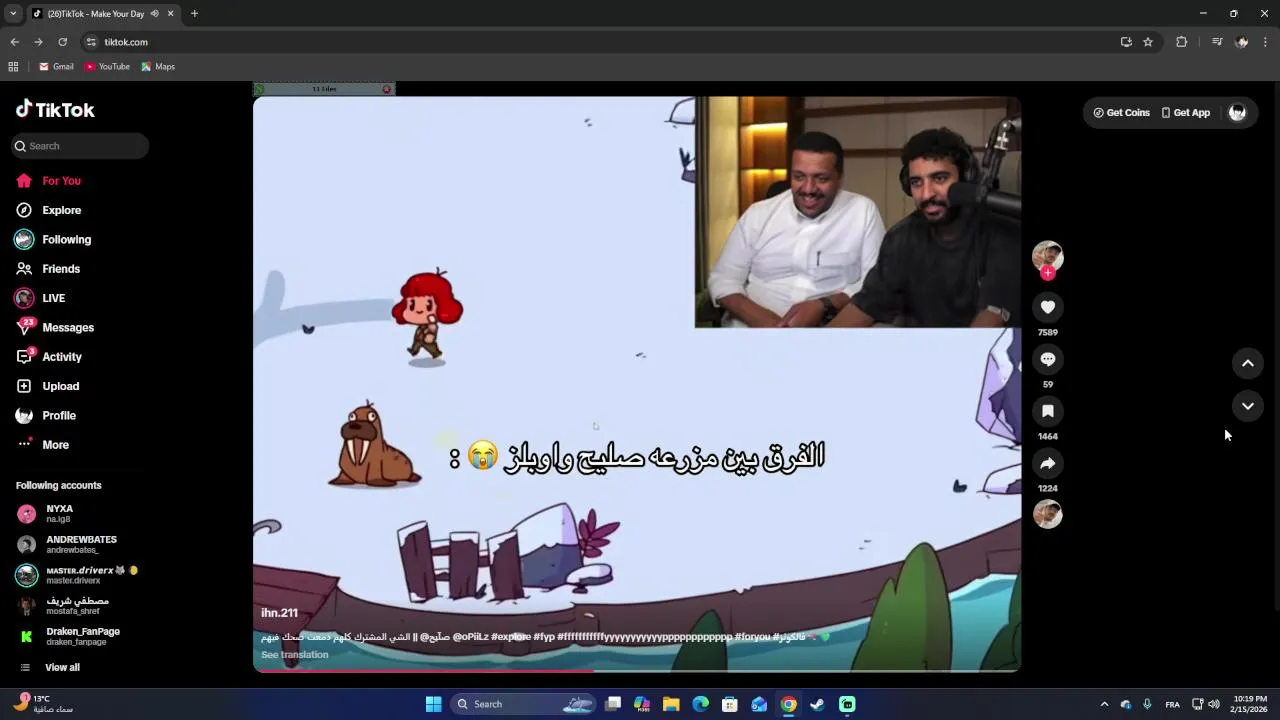Toggle the microphone tray icon
This screenshot has height=720, width=1280.
coord(1147,704)
